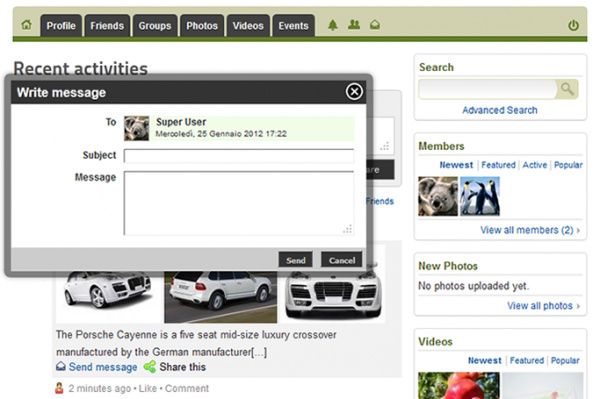Switch to the Groups tab
This screenshot has height=399, width=600.
tap(155, 26)
